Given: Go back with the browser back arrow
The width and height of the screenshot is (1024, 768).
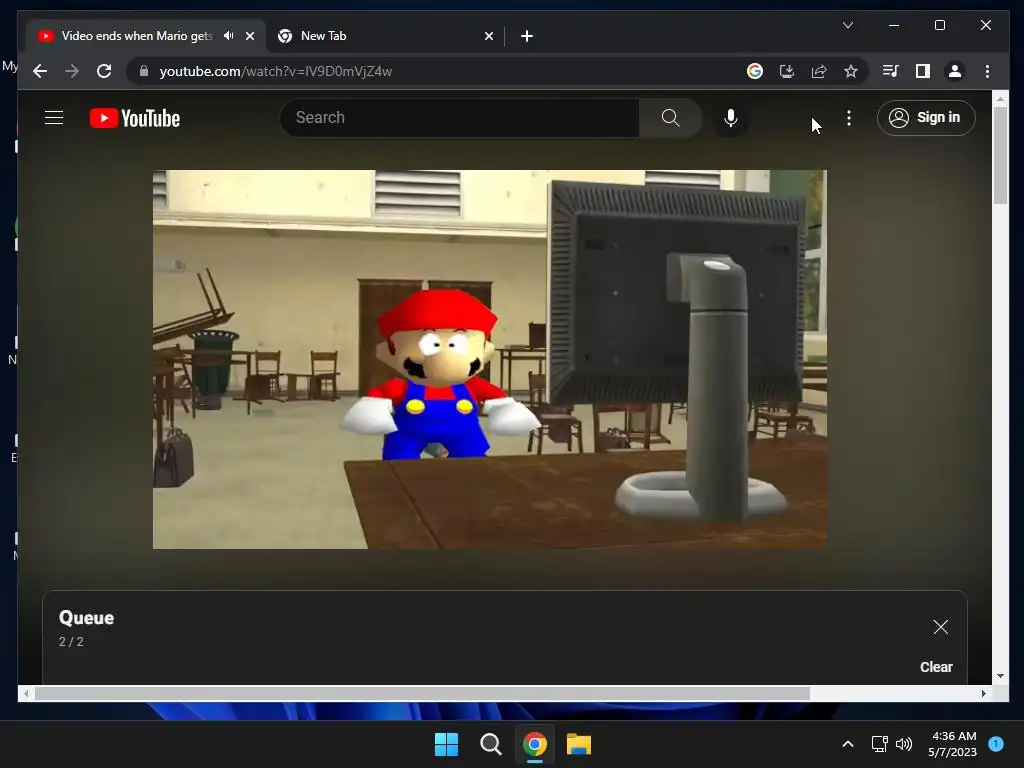Looking at the screenshot, I should [40, 71].
